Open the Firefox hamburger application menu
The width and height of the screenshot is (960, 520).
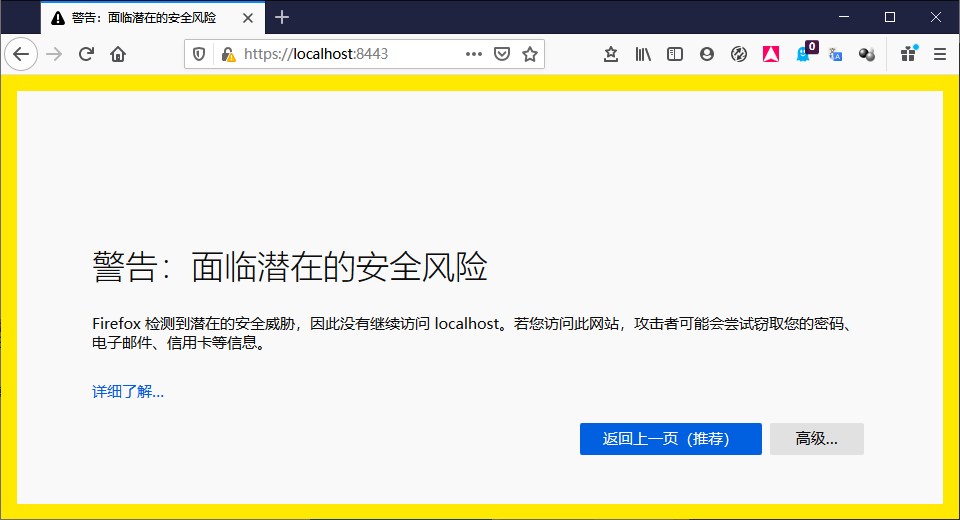940,55
